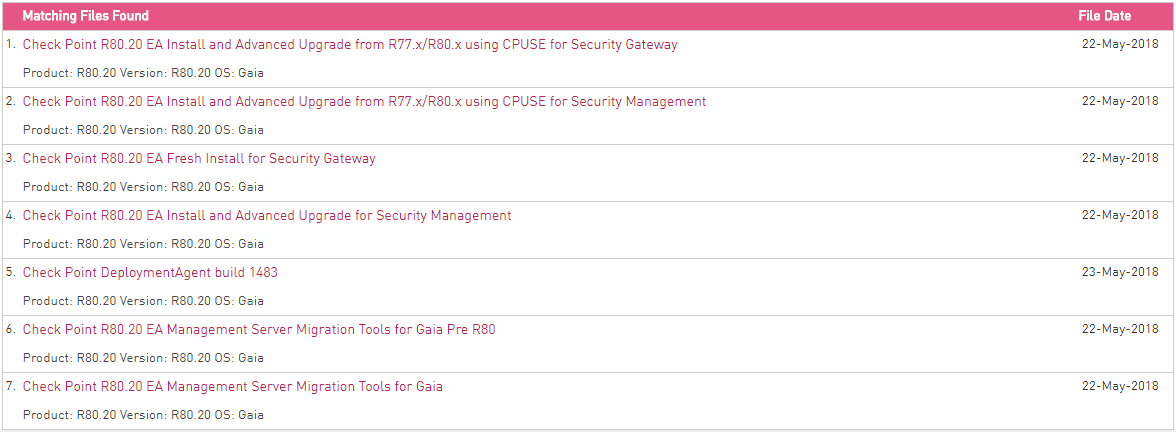This screenshot has height=432, width=1176.
Task: Click product details under Fresh Install for Security Gateway
Action: [143, 187]
